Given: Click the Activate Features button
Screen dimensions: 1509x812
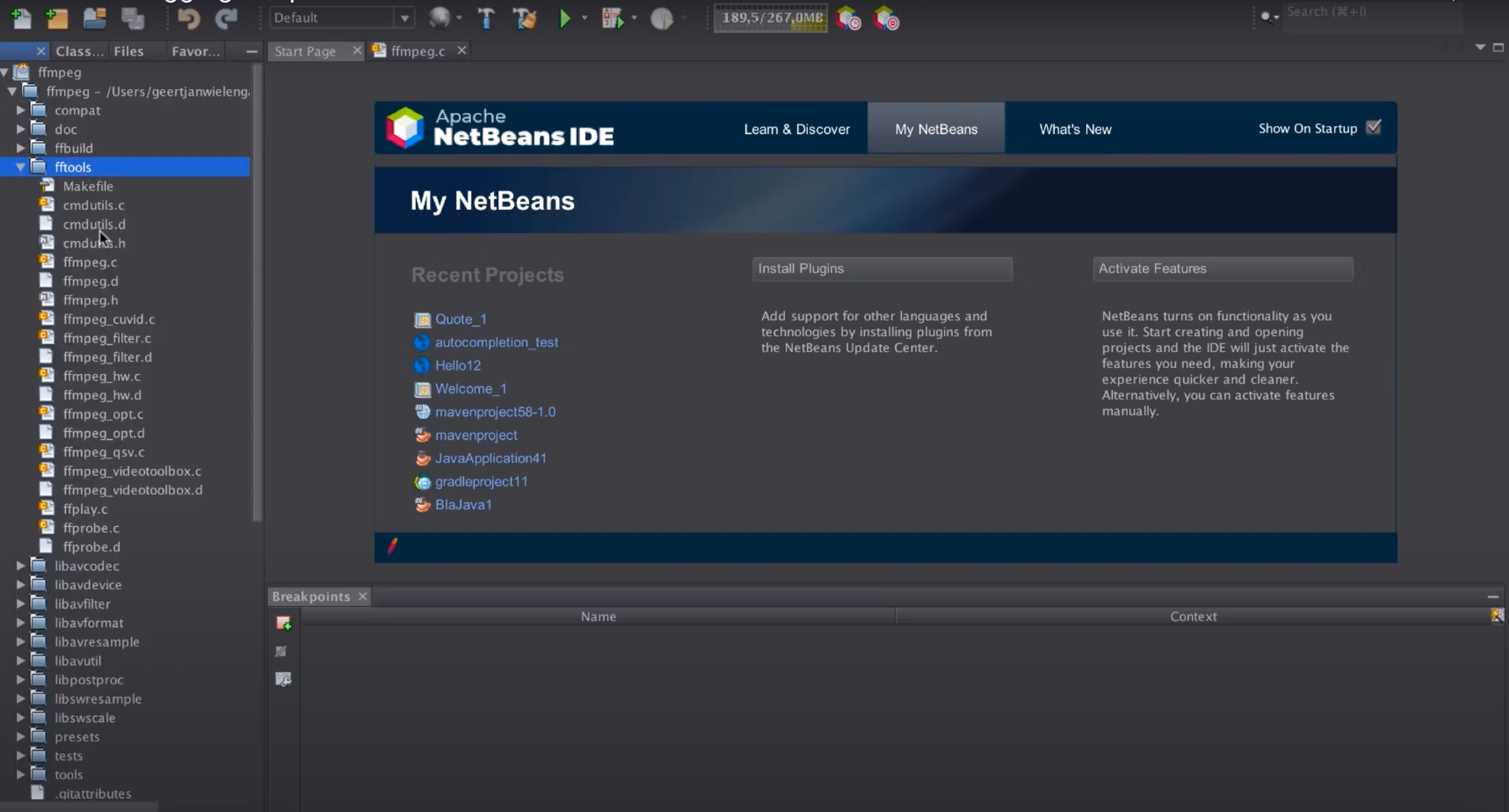Looking at the screenshot, I should tap(1223, 269).
